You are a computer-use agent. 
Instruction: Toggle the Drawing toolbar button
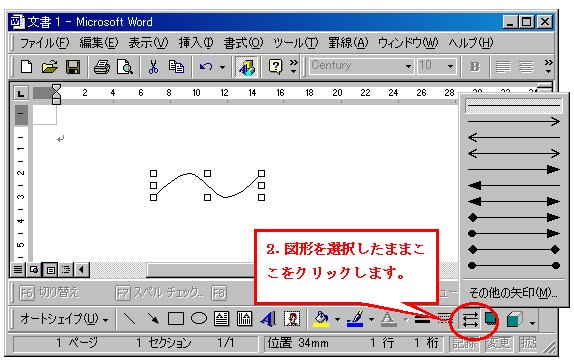tap(247, 67)
